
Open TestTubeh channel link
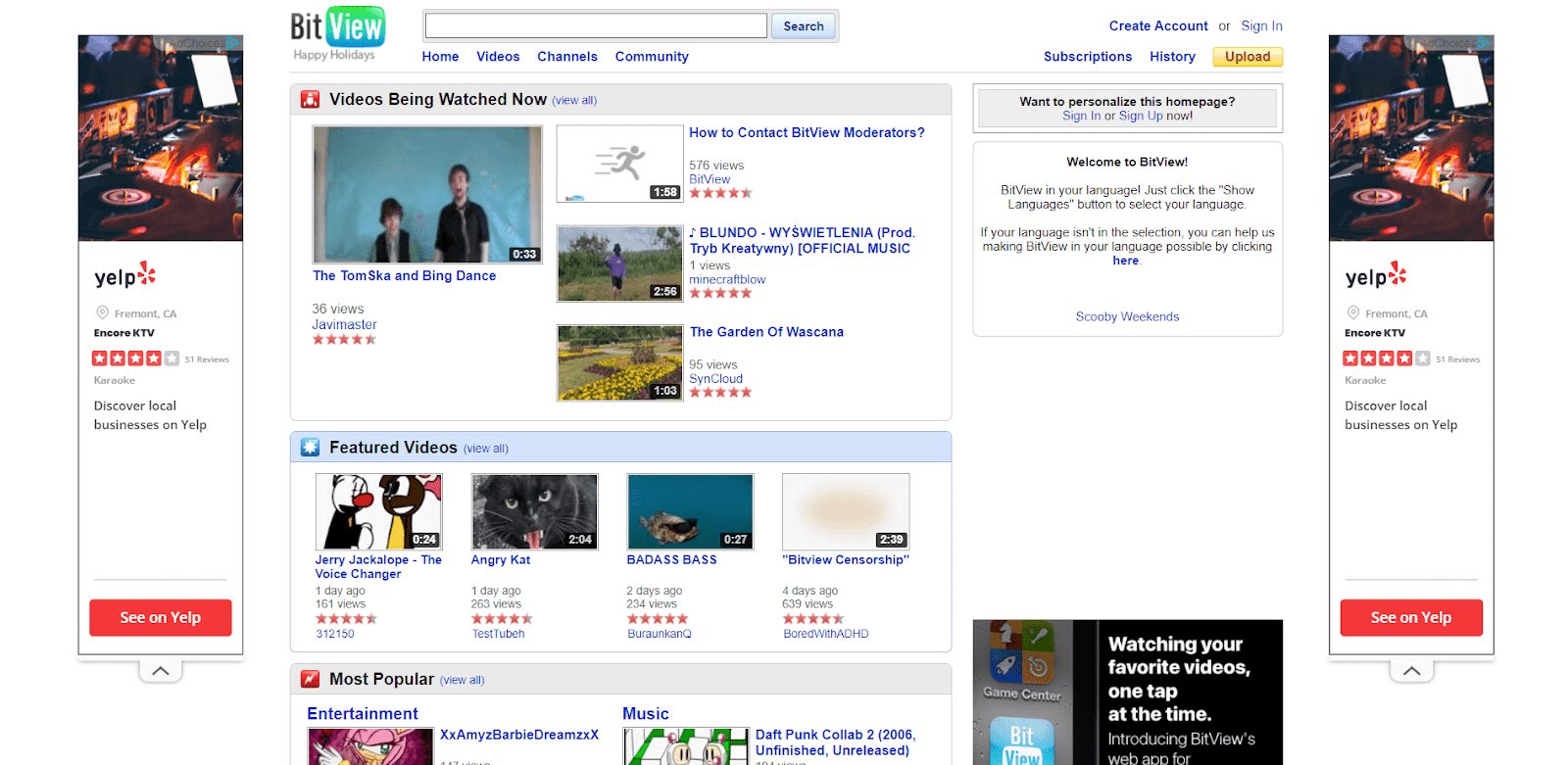tap(498, 634)
